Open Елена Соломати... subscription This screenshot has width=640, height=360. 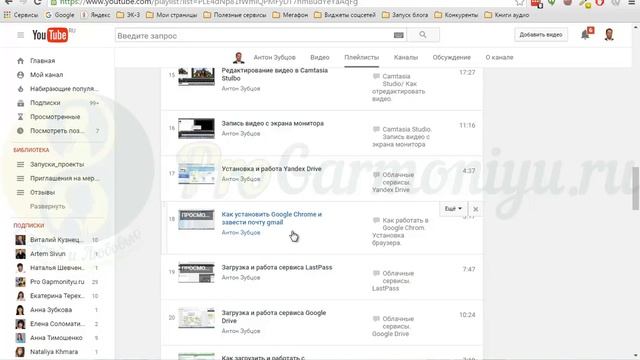tap(57, 324)
